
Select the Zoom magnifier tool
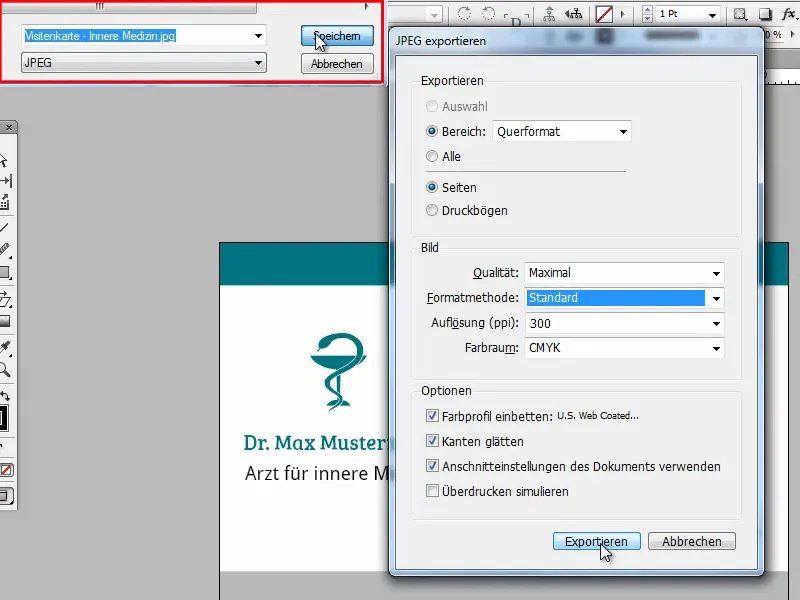click(5, 369)
